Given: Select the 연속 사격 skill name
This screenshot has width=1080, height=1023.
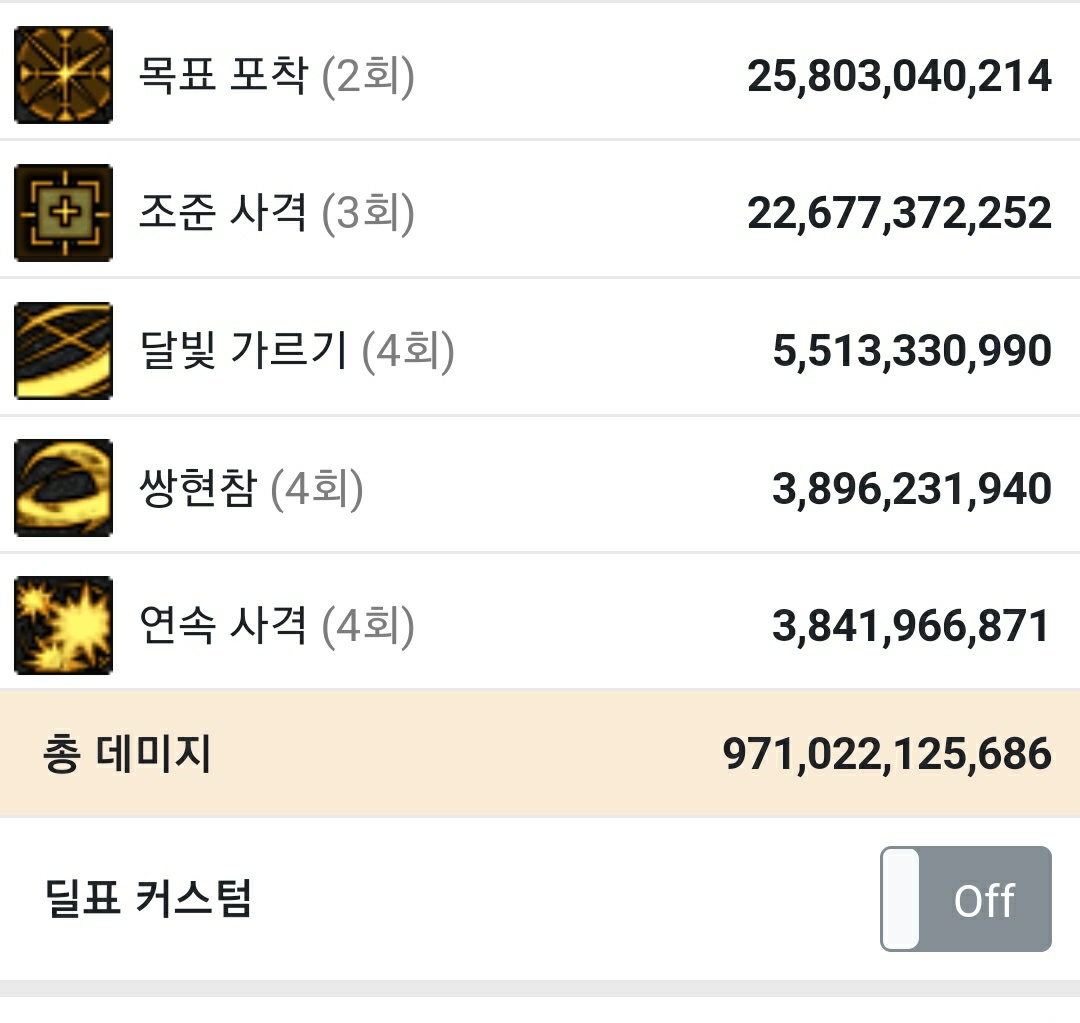Looking at the screenshot, I should (x=223, y=626).
